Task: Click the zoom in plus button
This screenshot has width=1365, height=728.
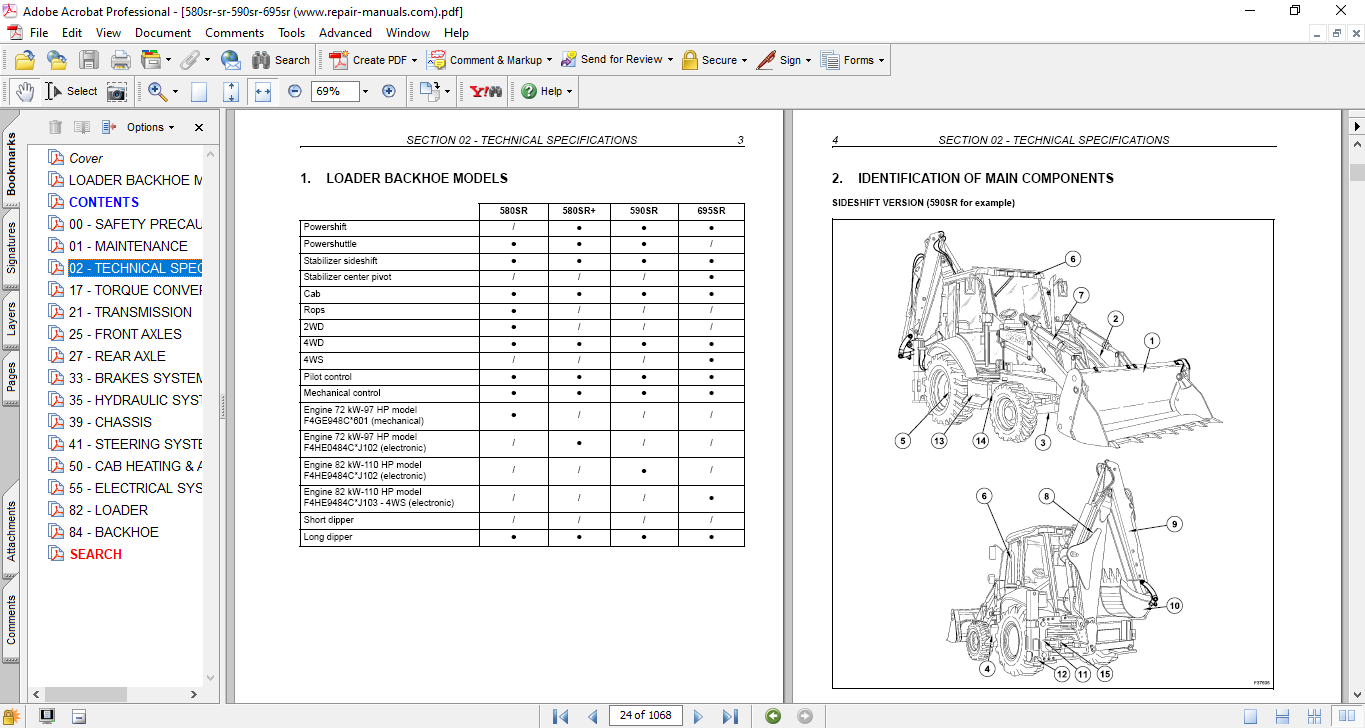Action: point(389,91)
